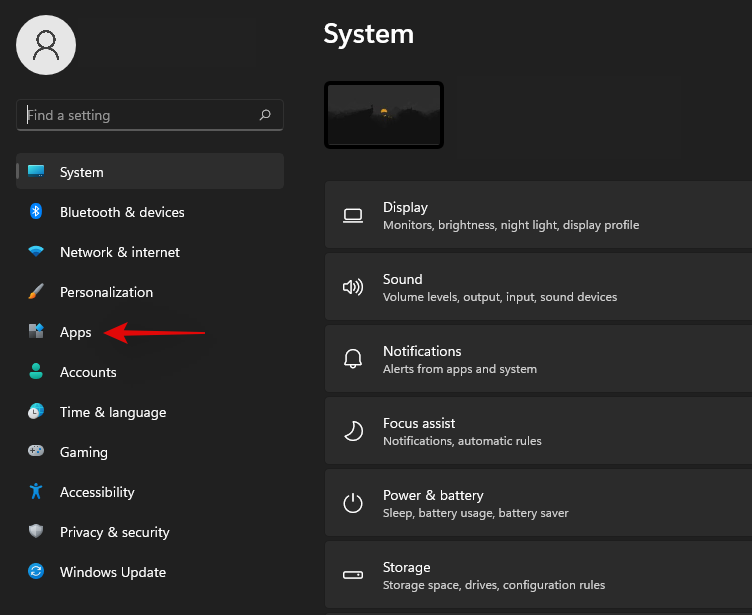Image resolution: width=752 pixels, height=615 pixels.
Task: Click the Network Wi-Fi icon in sidebar
Action: 36,252
